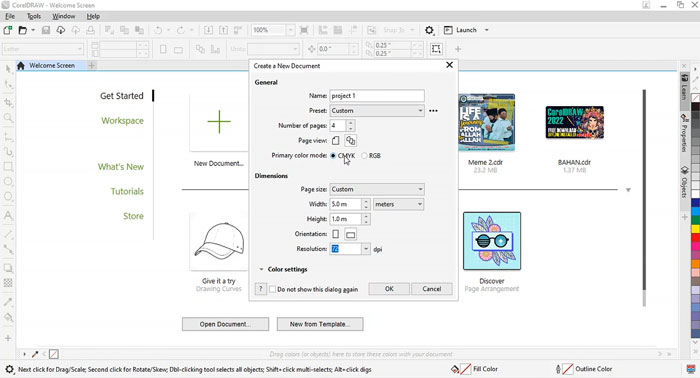700x378 pixels.
Task: Set landscape orientation in dialog
Action: click(x=350, y=234)
